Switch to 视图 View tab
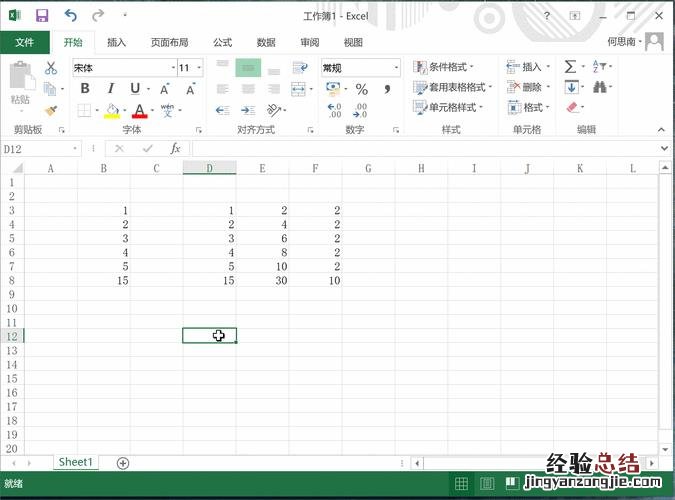The width and height of the screenshot is (675, 500). [353, 42]
